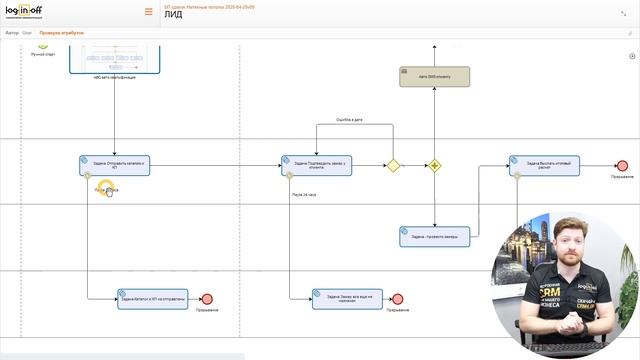Select timer event on 'Выслать итоговый расчет' task
The image size is (640, 360).
[517, 176]
